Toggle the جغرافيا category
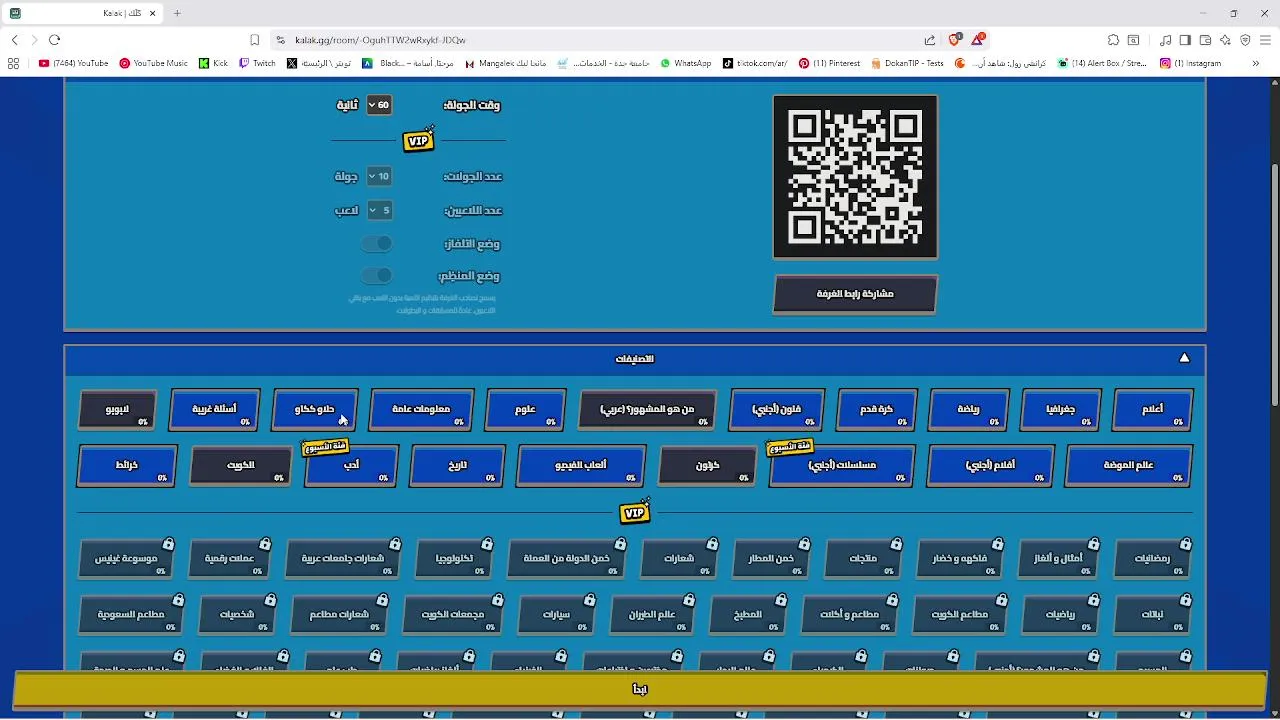The height and width of the screenshot is (720, 1280). tap(1060, 410)
